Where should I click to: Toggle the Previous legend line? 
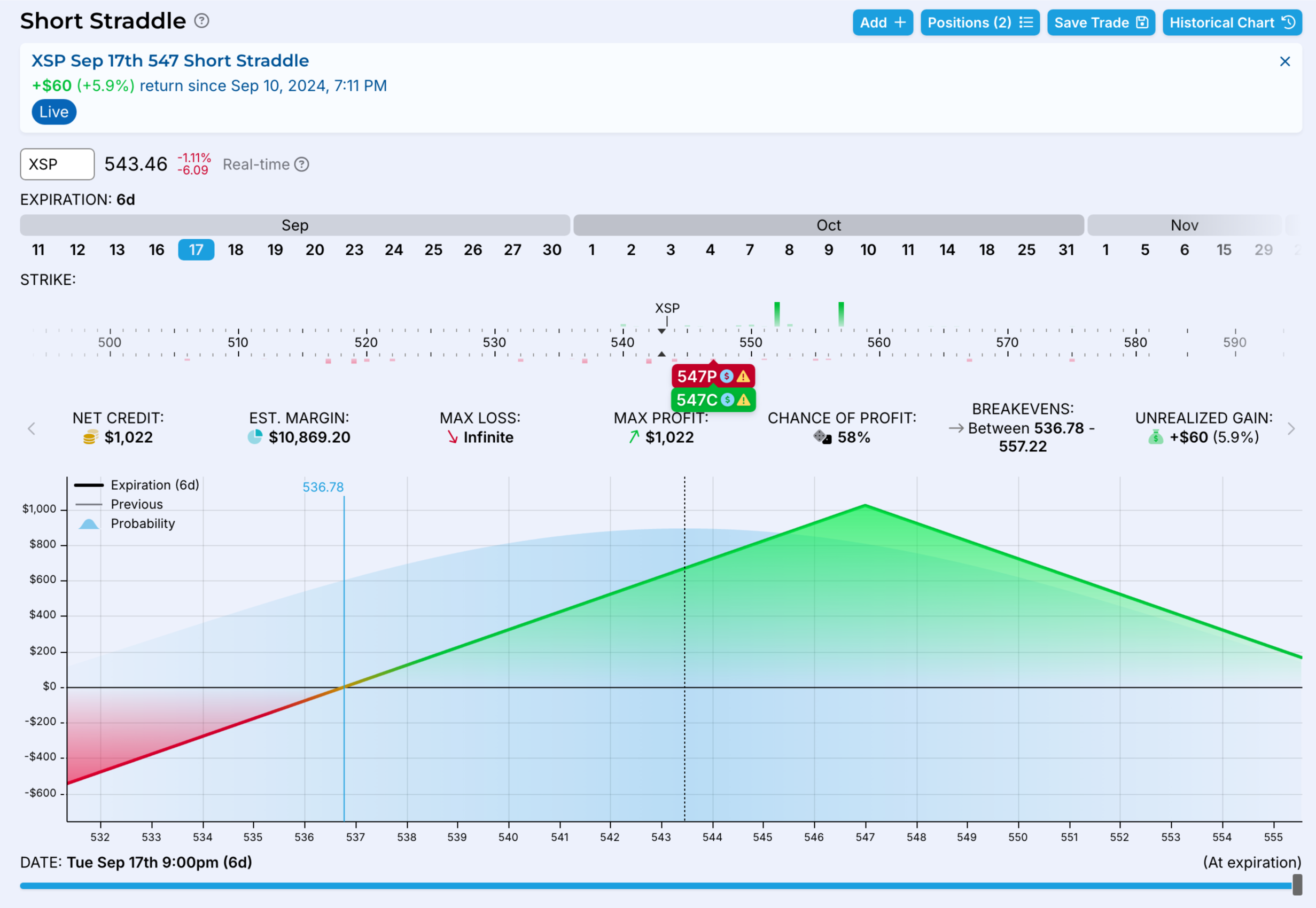118,505
